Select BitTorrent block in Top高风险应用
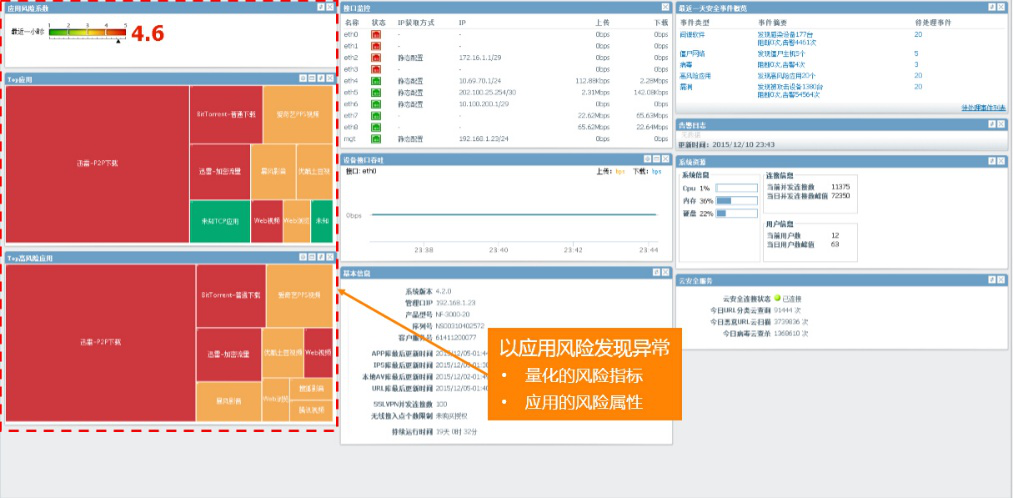 click(x=230, y=296)
